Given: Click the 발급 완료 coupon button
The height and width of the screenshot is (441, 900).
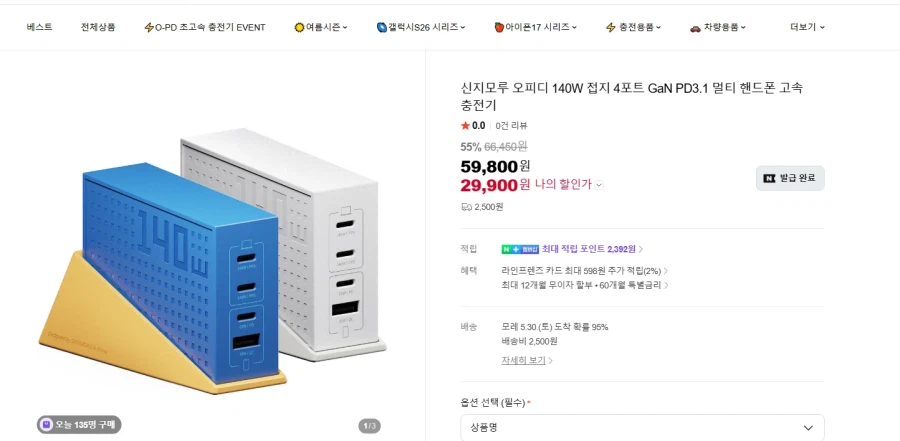Looking at the screenshot, I should point(790,178).
